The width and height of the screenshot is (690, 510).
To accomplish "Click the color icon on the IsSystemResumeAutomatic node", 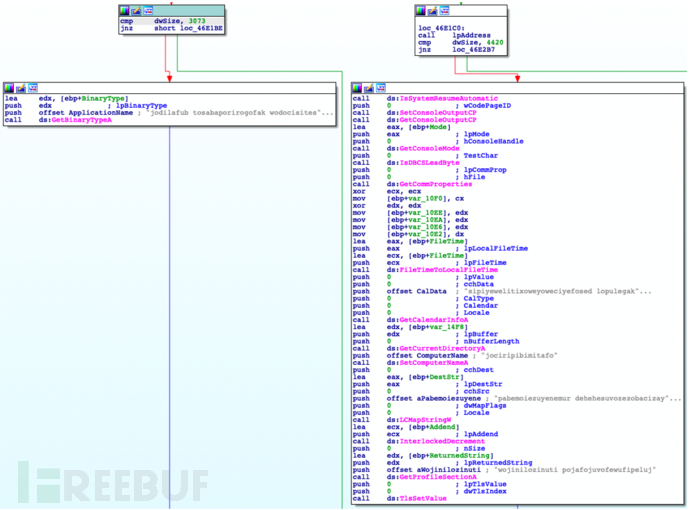I will coord(358,88).
